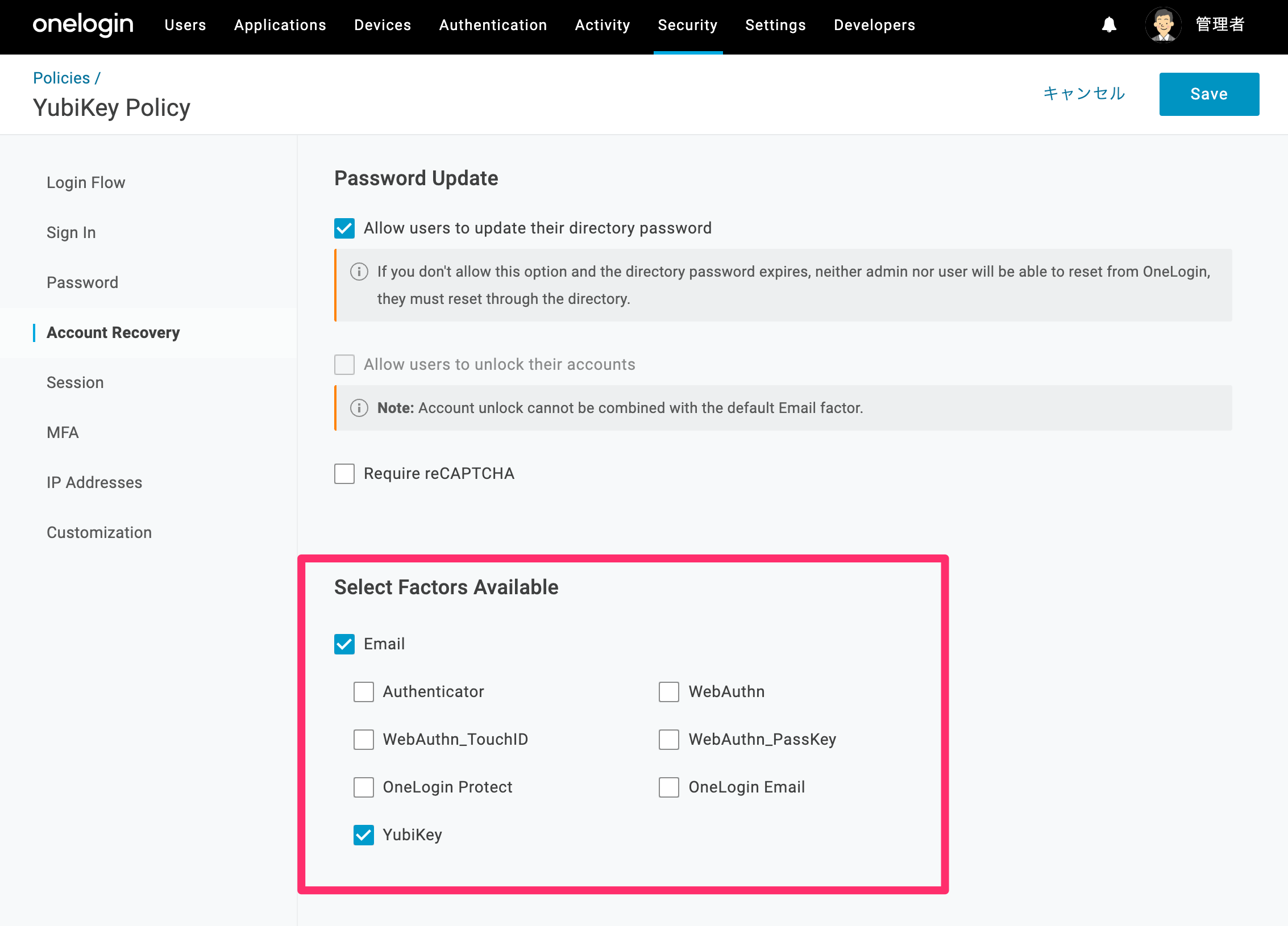Screen dimensions: 1288x926
Task: Uncheck the Email factor checkbox
Action: (344, 644)
